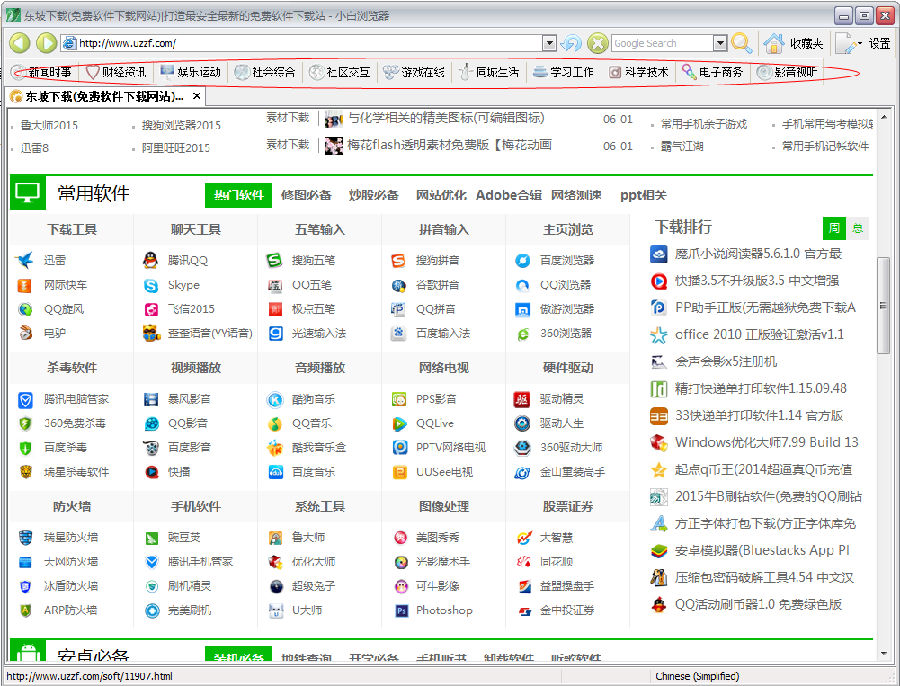The image size is (900, 686).
Task: Click the green Back navigation arrow
Action: [20, 43]
